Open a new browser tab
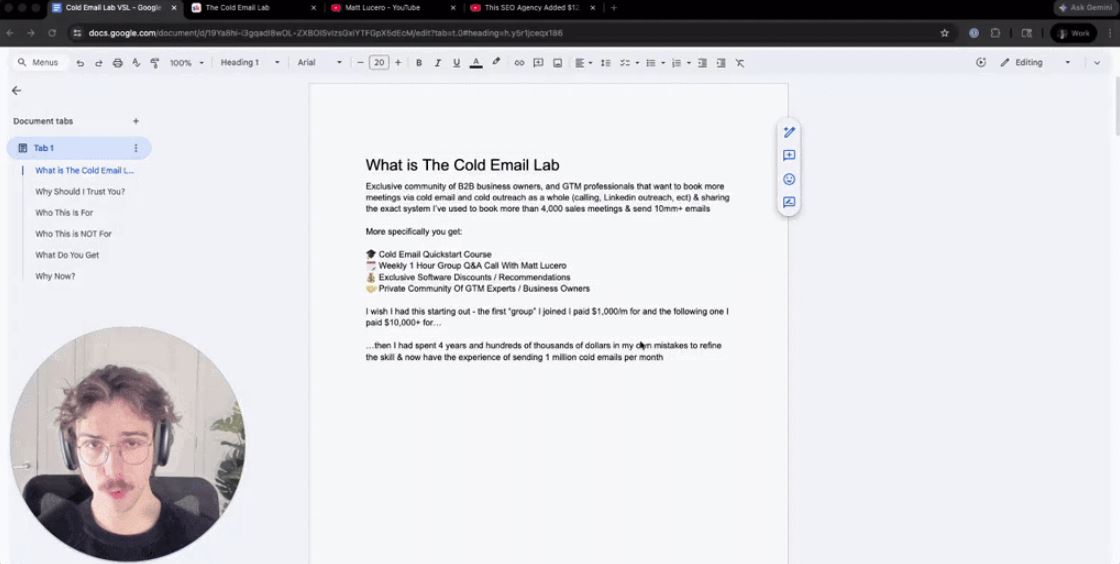The height and width of the screenshot is (564, 1120). (614, 9)
